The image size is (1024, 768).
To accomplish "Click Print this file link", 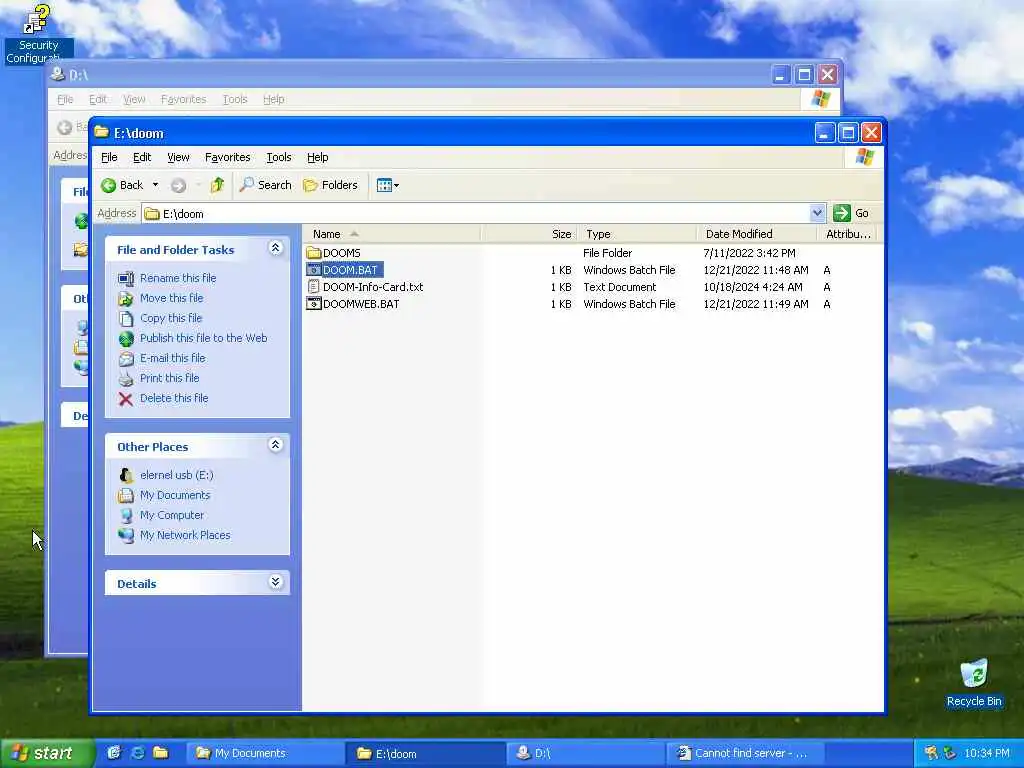I will click(x=170, y=378).
